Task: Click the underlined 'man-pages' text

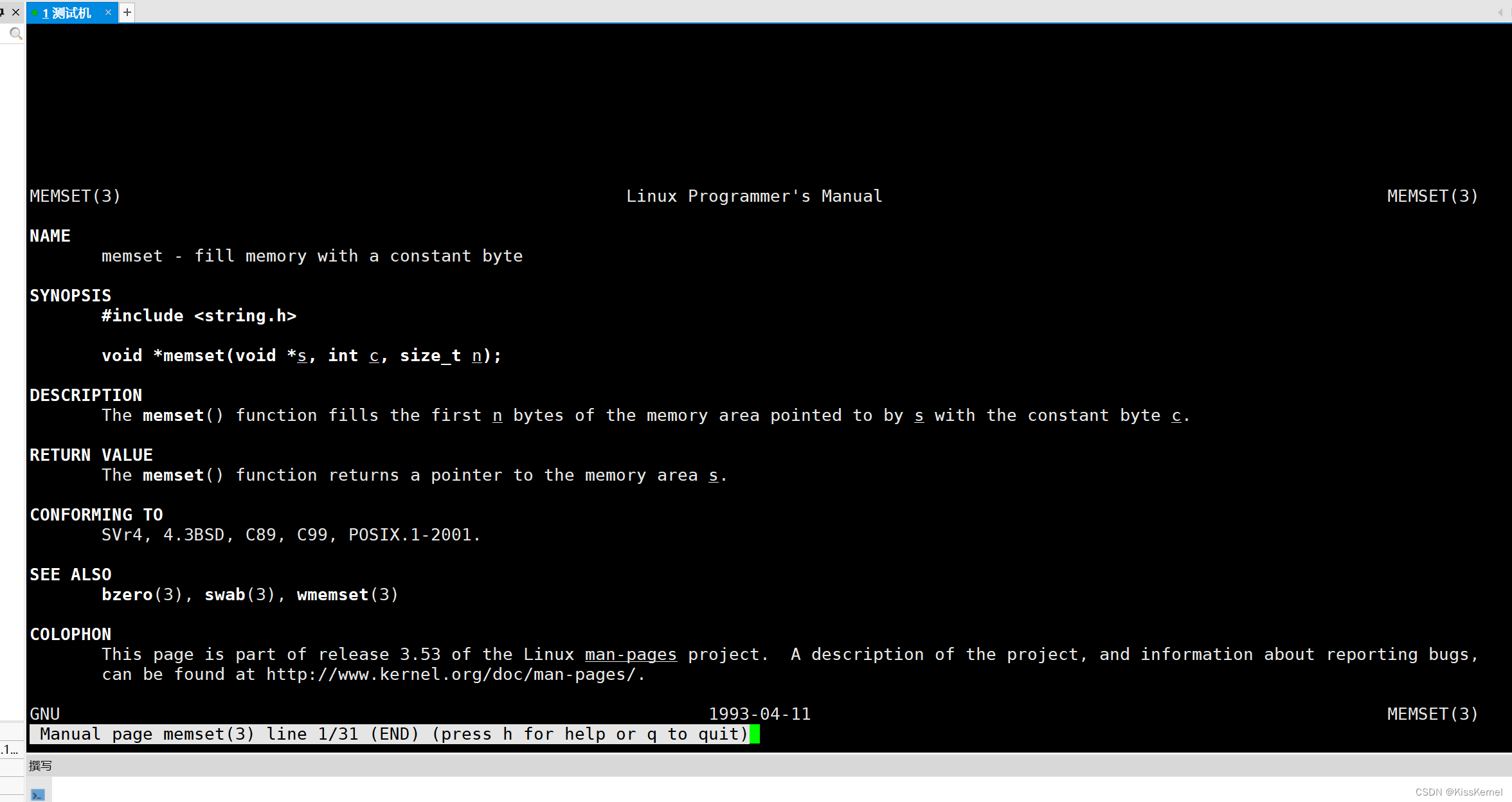Action: [x=631, y=654]
